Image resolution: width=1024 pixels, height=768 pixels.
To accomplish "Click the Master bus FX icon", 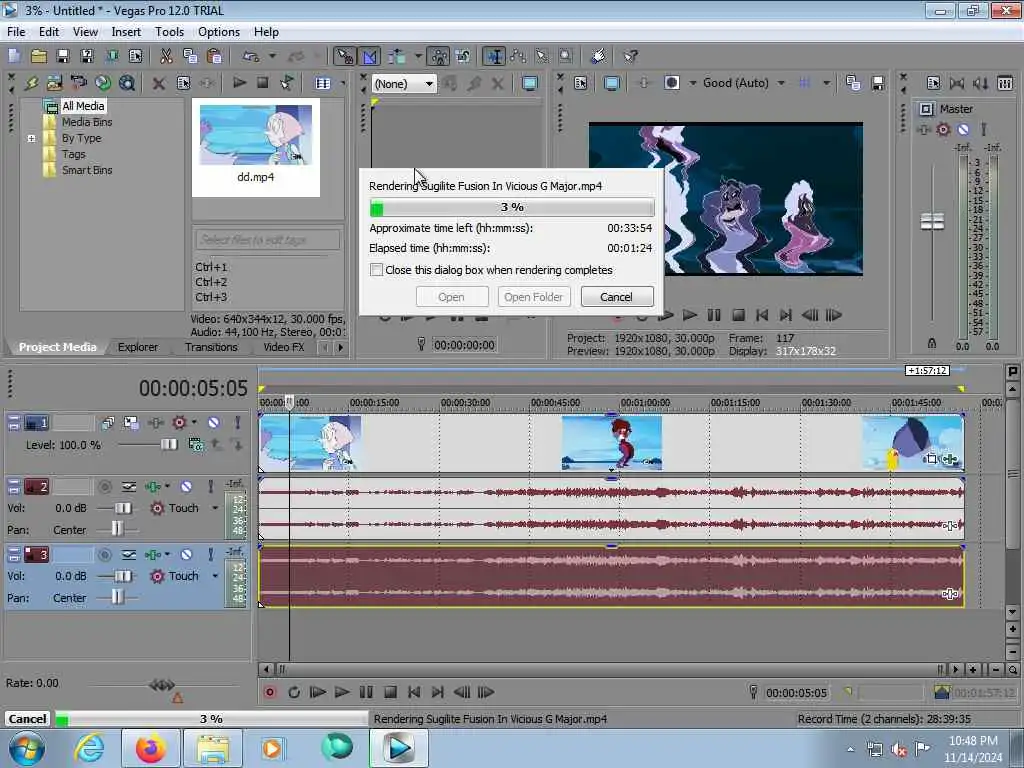I will (x=923, y=129).
